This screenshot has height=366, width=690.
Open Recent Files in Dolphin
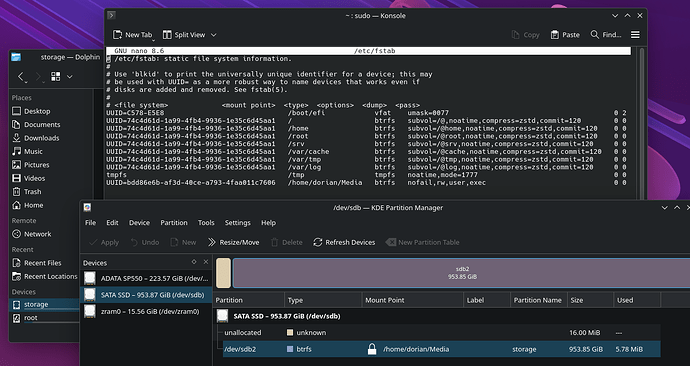(37, 263)
